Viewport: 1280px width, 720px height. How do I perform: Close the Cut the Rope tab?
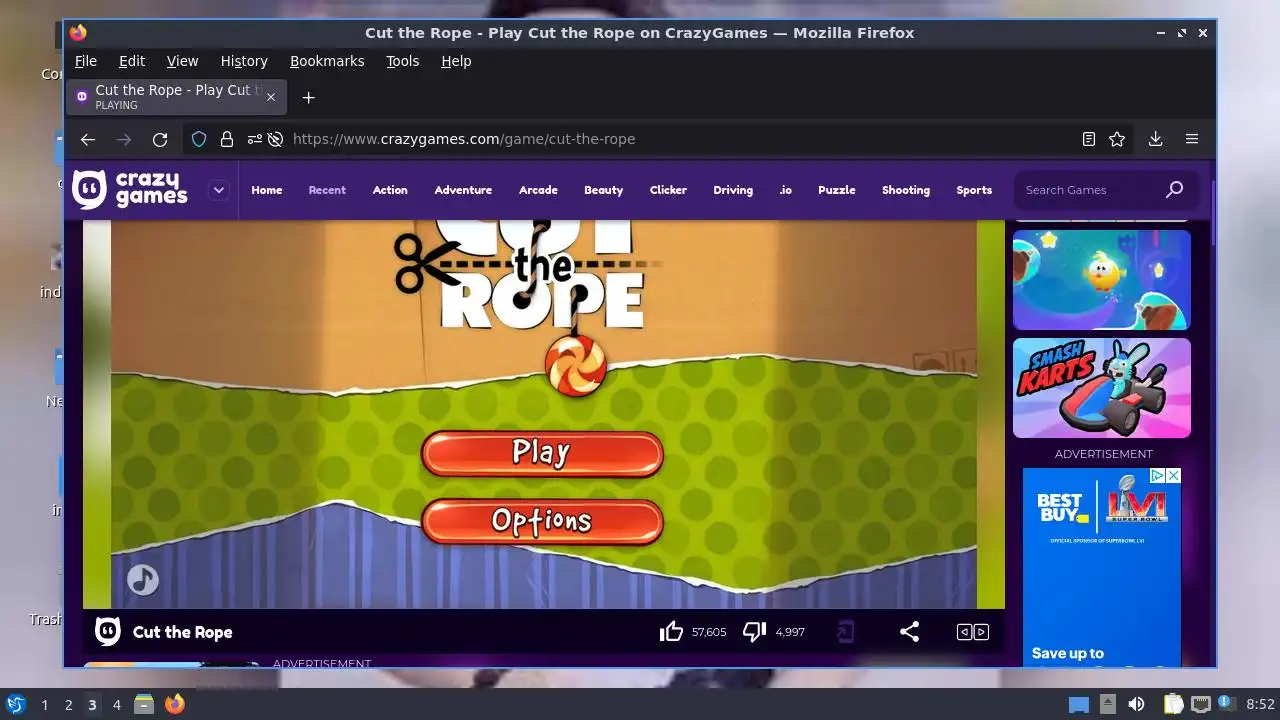[x=270, y=97]
